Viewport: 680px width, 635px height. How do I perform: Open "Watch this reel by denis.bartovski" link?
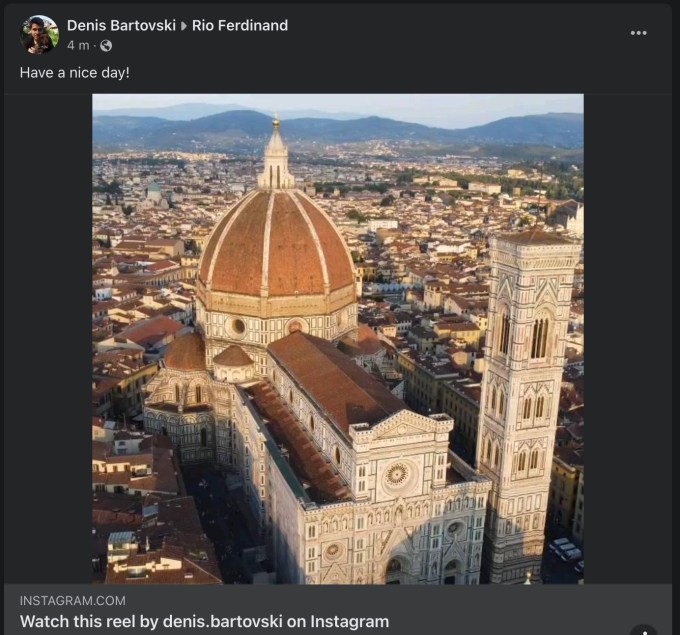(x=204, y=621)
